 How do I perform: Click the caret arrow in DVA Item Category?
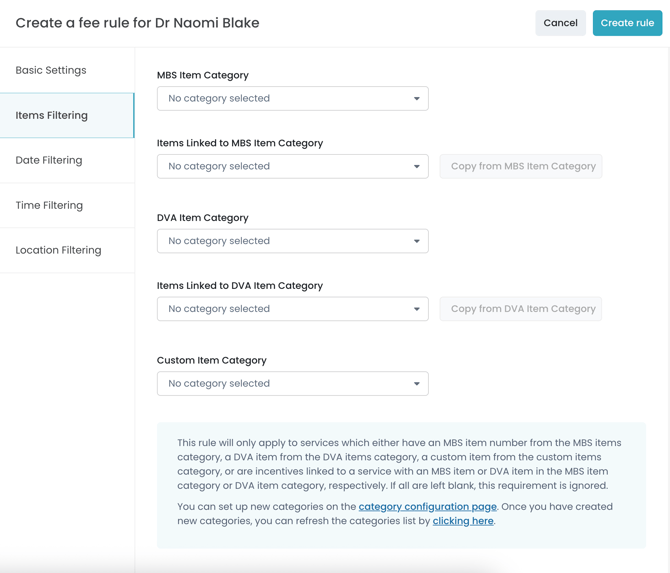(417, 241)
